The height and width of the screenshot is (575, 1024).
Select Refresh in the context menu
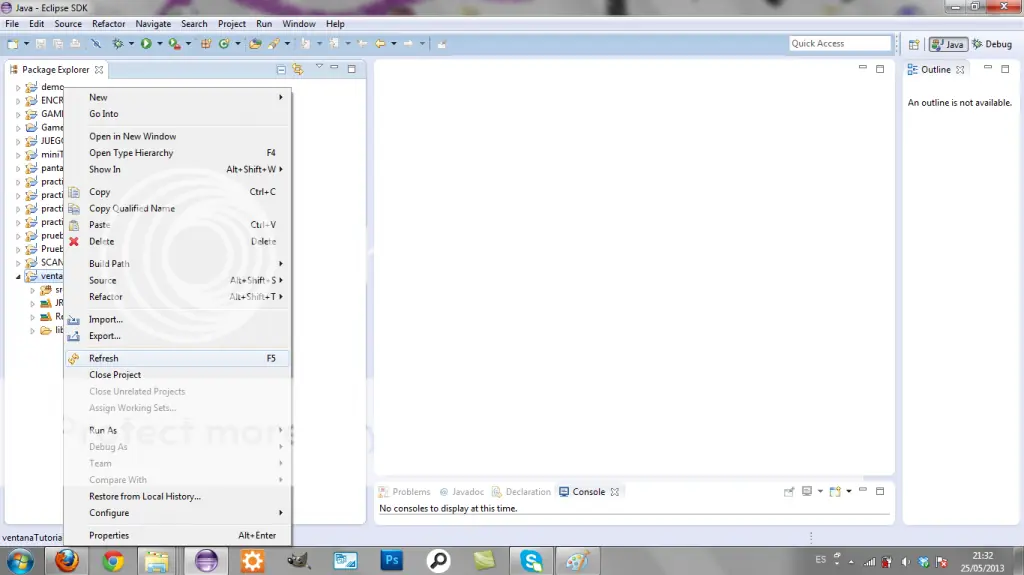click(177, 358)
